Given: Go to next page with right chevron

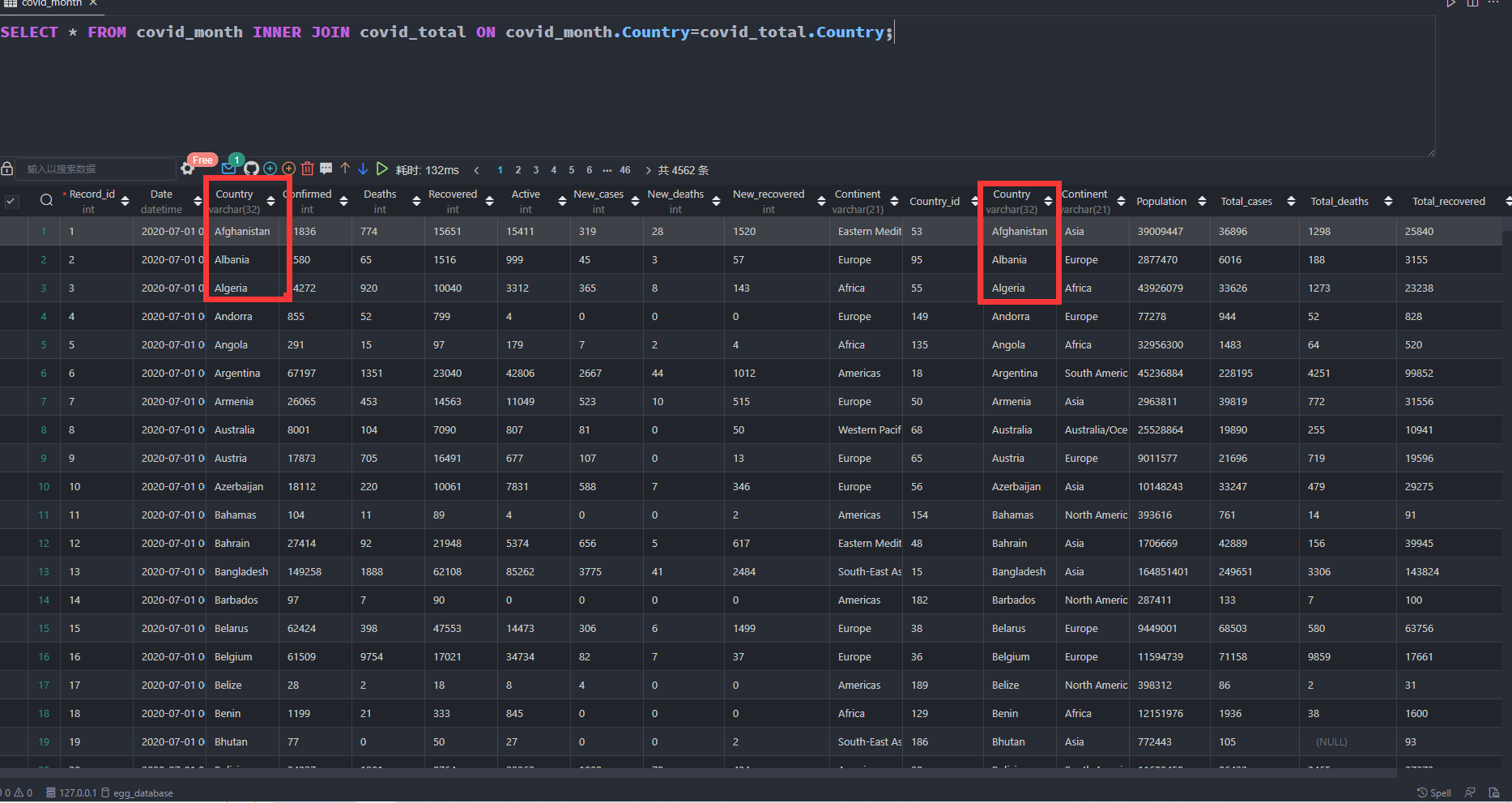Looking at the screenshot, I should (x=648, y=170).
